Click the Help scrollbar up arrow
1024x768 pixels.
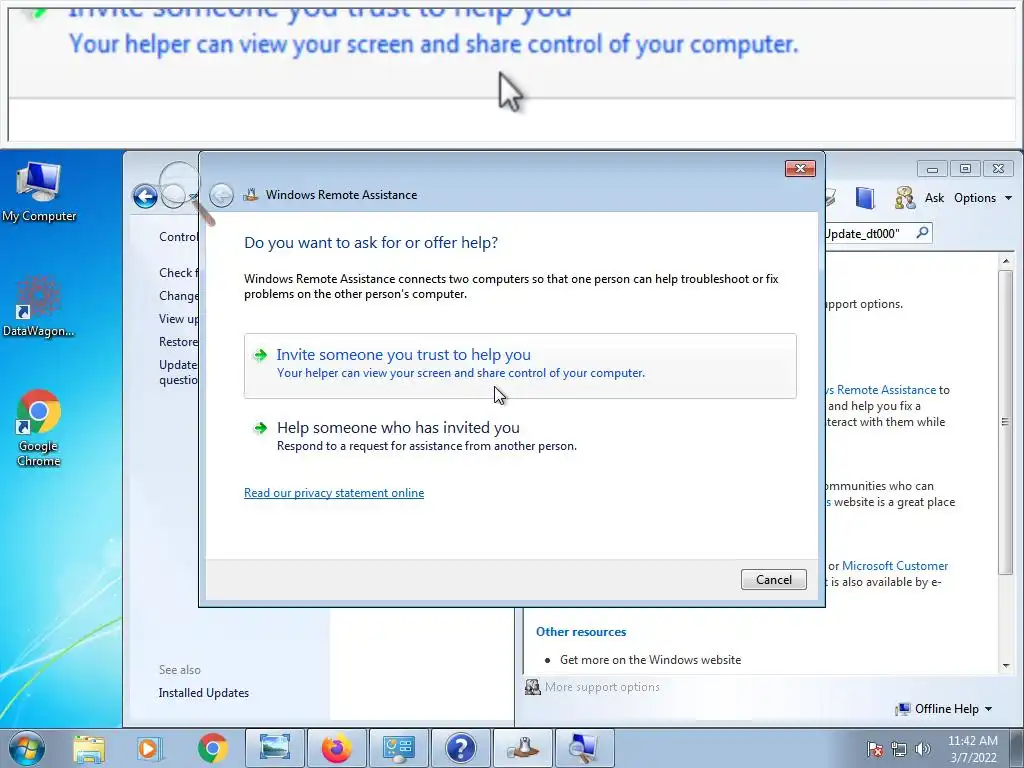pyautogui.click(x=1005, y=262)
